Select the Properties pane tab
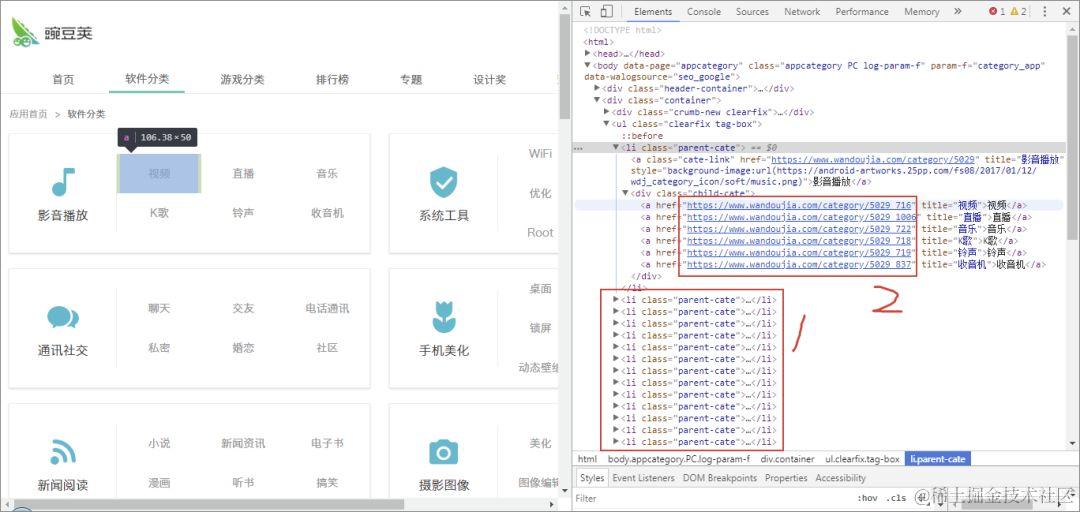This screenshot has height=512, width=1080. pyautogui.click(x=786, y=478)
